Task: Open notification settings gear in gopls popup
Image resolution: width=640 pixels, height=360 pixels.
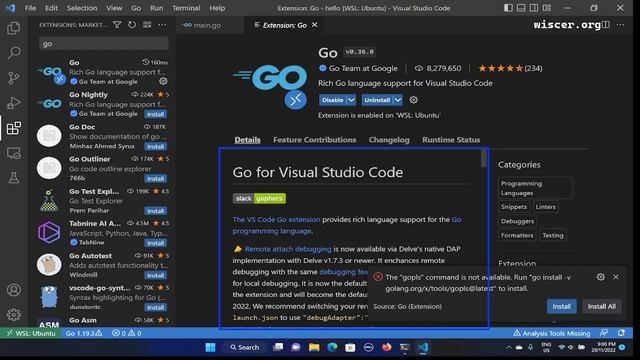Action: [600, 277]
